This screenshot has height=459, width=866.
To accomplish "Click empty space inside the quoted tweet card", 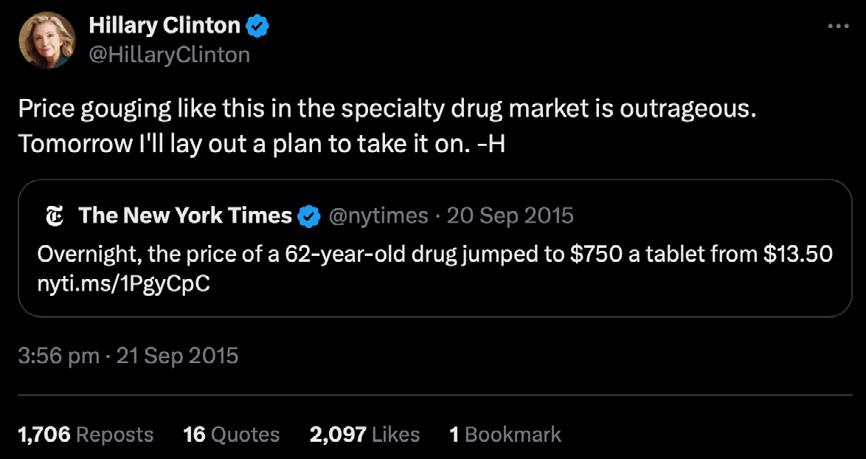I will (600, 290).
